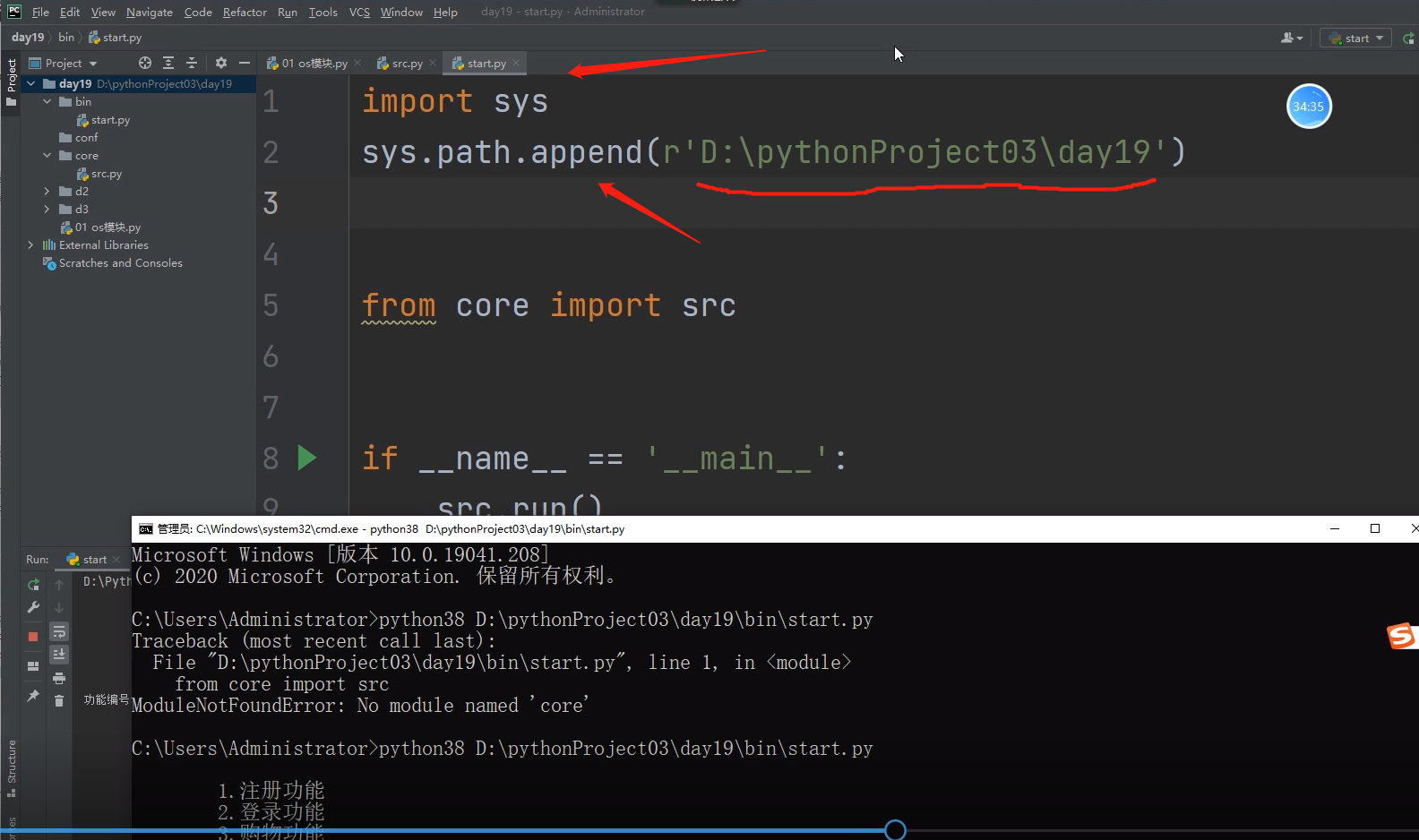The height and width of the screenshot is (840, 1419).
Task: Click Expand All in Project panel
Action: tap(168, 63)
